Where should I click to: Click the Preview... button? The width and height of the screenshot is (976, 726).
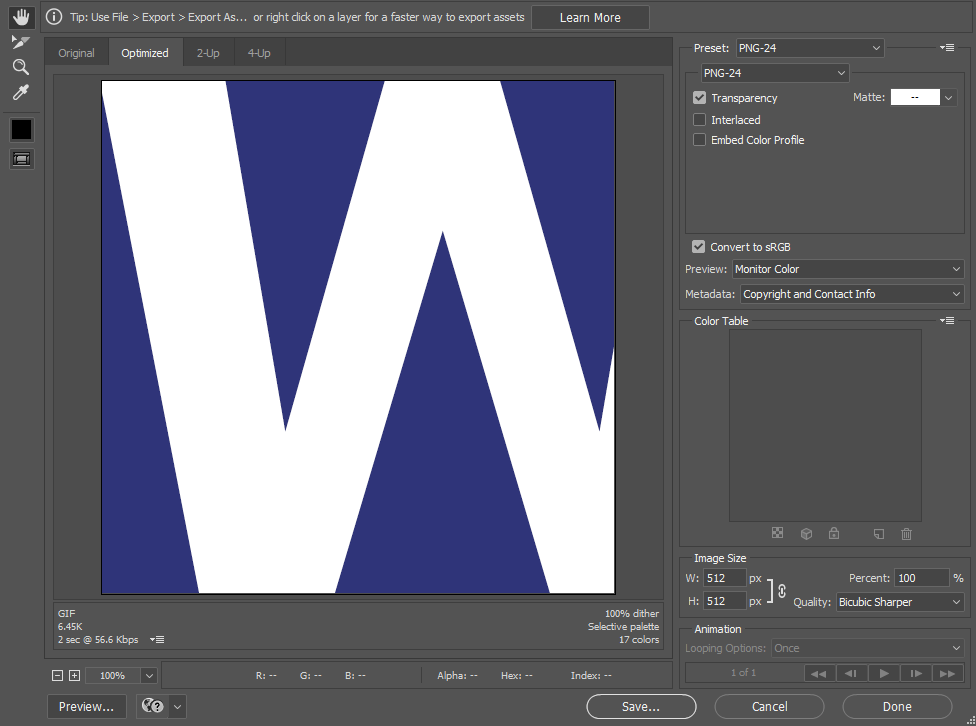click(87, 707)
